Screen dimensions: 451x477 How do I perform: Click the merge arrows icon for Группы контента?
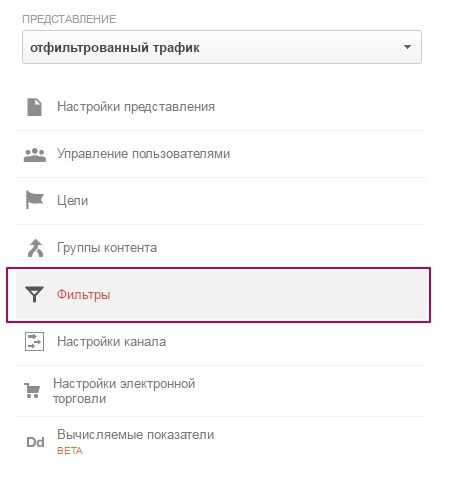tap(35, 248)
